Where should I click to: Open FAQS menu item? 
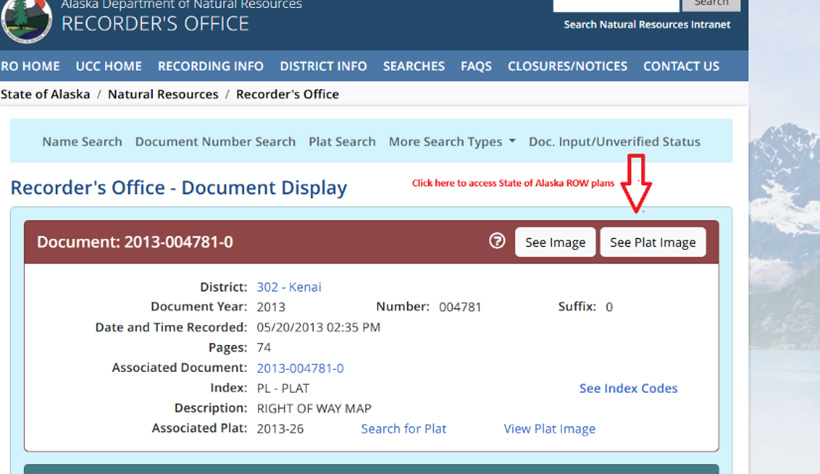pyautogui.click(x=476, y=66)
